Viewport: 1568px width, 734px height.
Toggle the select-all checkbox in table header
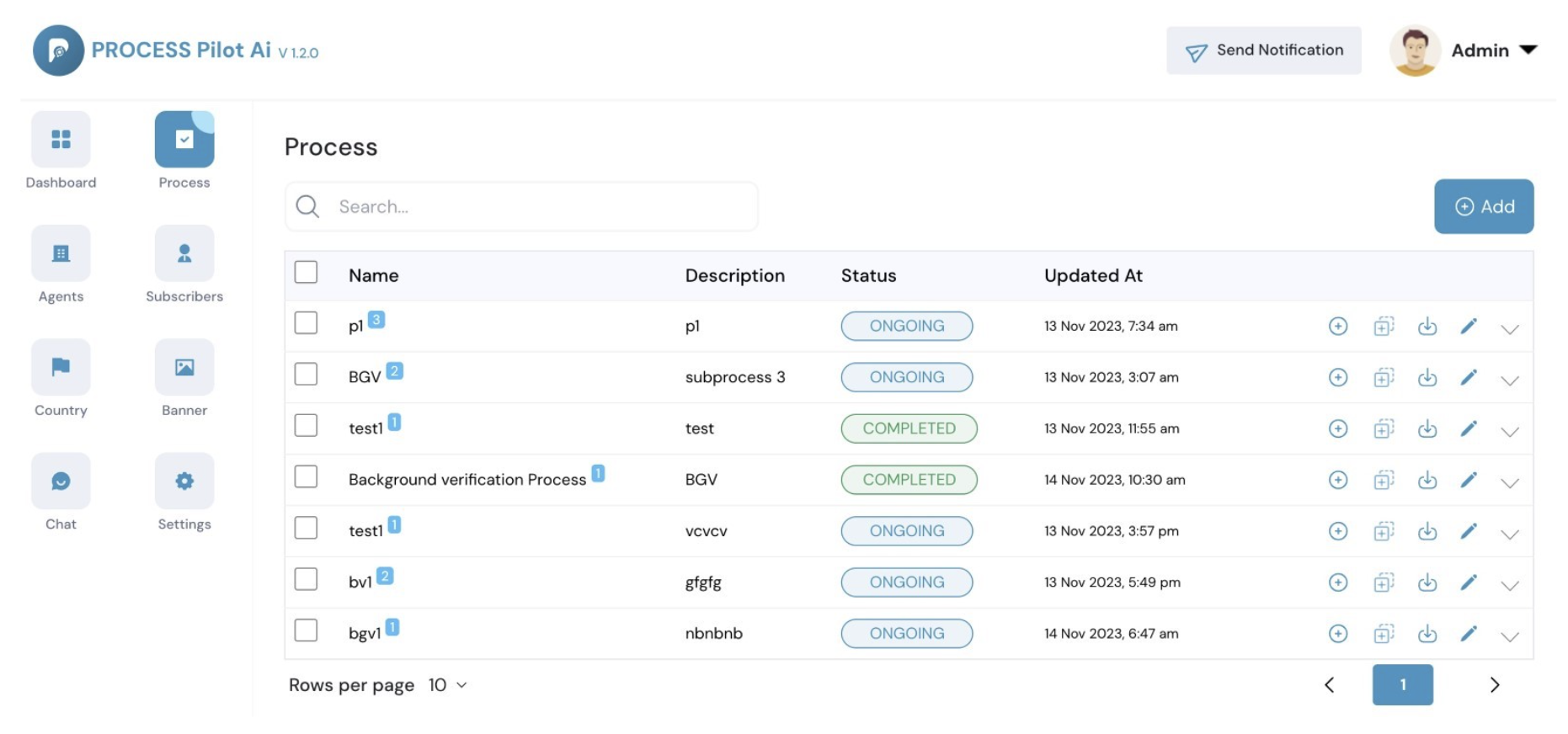coord(306,273)
